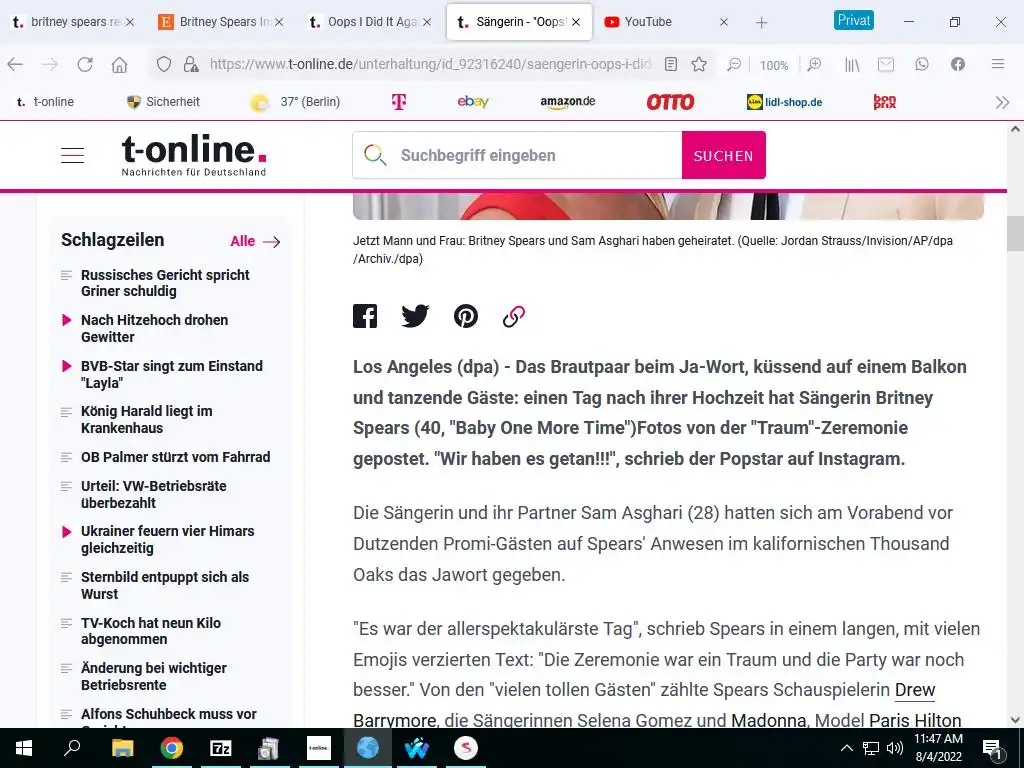Viewport: 1024px width, 768px height.
Task: Open headline 'König Harald liegt im Krankenhaus'
Action: coord(146,419)
